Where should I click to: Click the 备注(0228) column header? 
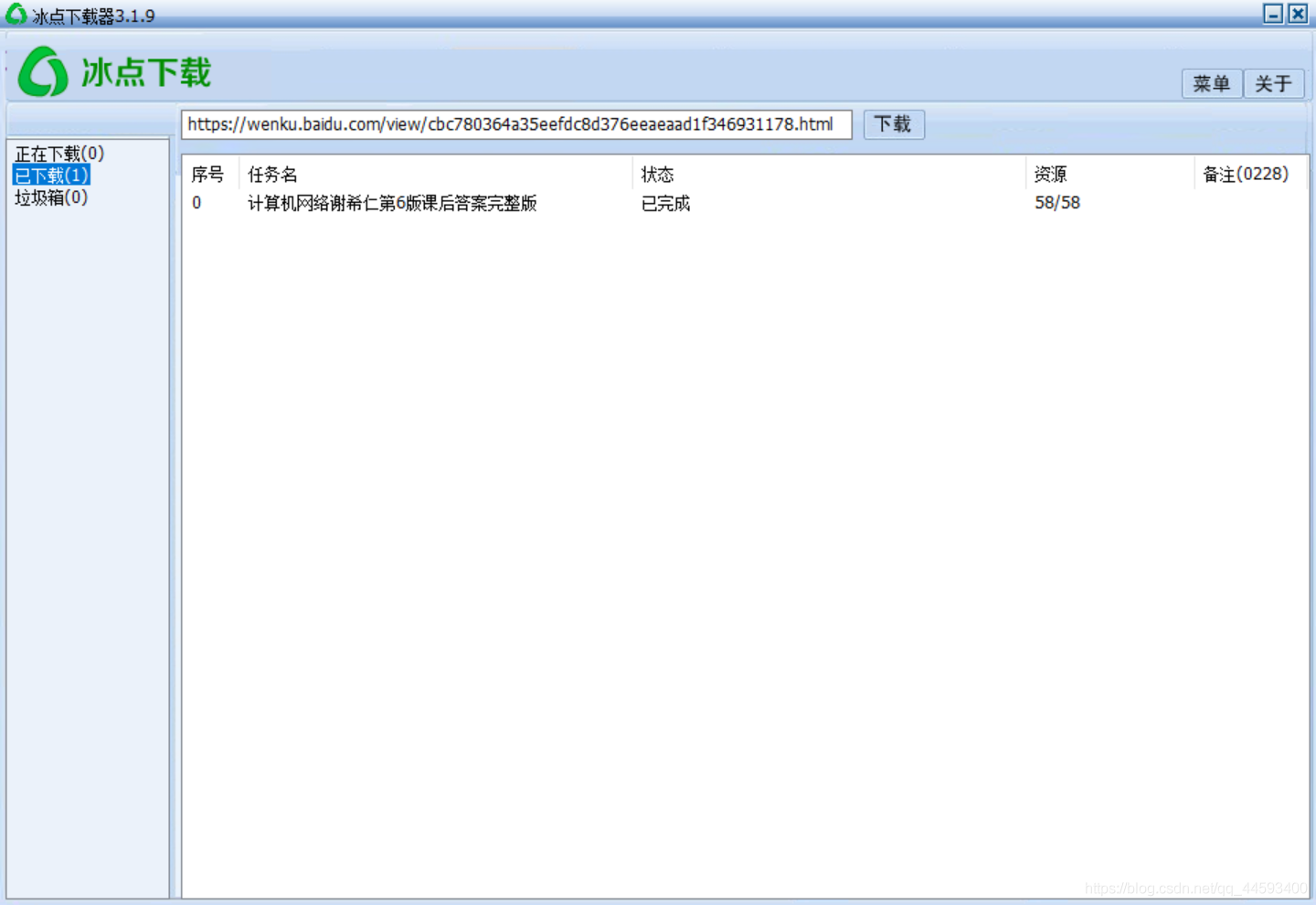[1246, 174]
